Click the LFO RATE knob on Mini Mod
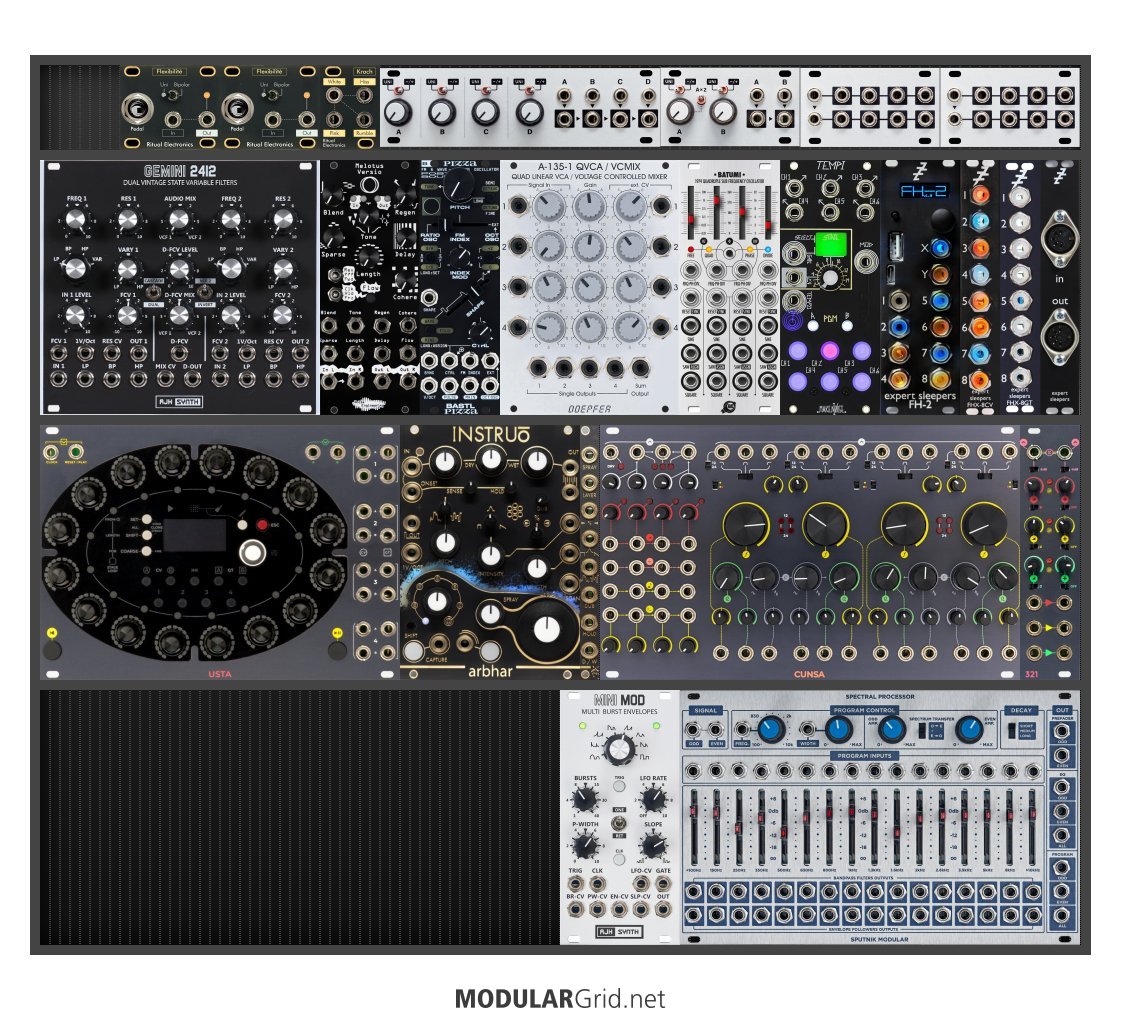 click(x=653, y=797)
